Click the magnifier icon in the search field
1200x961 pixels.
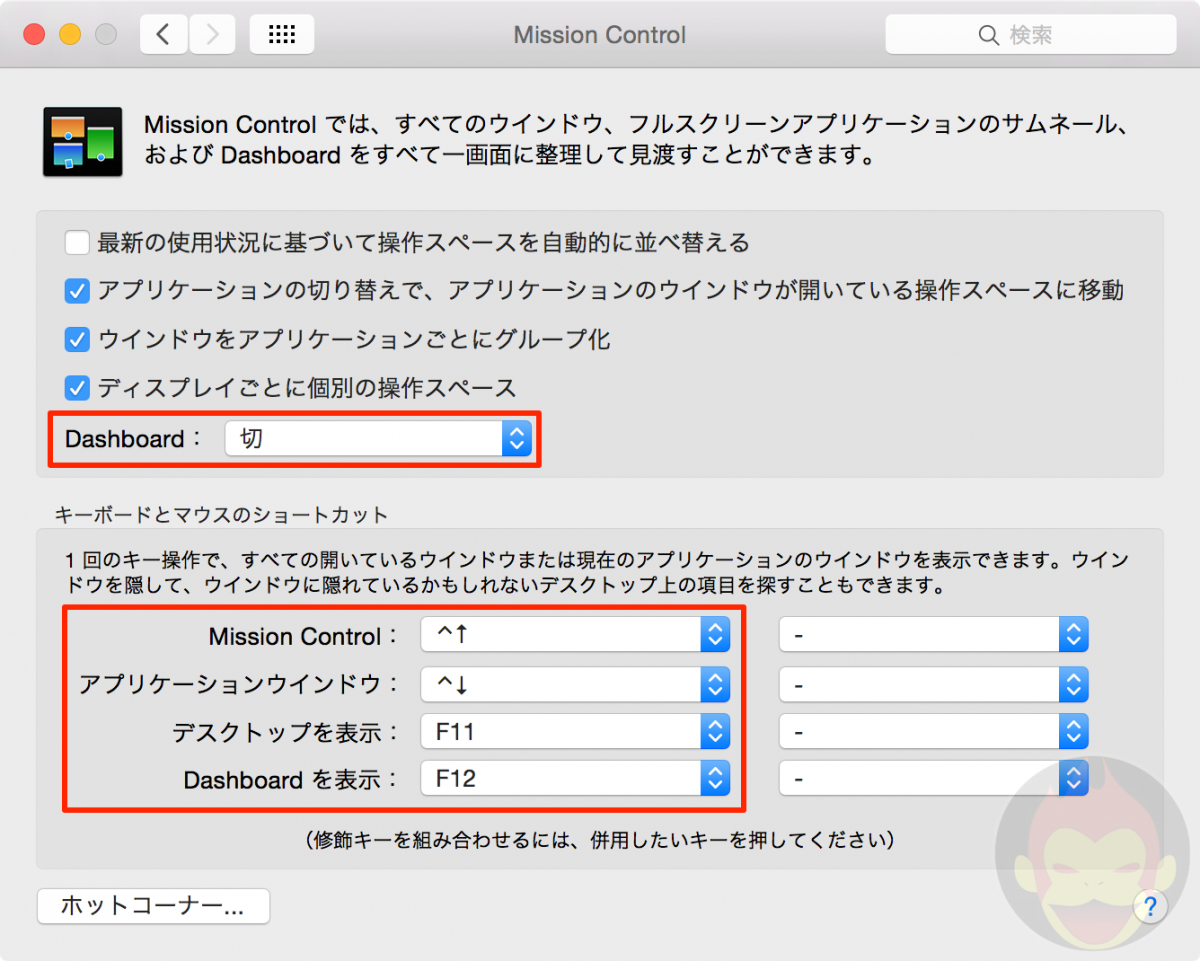click(x=988, y=34)
